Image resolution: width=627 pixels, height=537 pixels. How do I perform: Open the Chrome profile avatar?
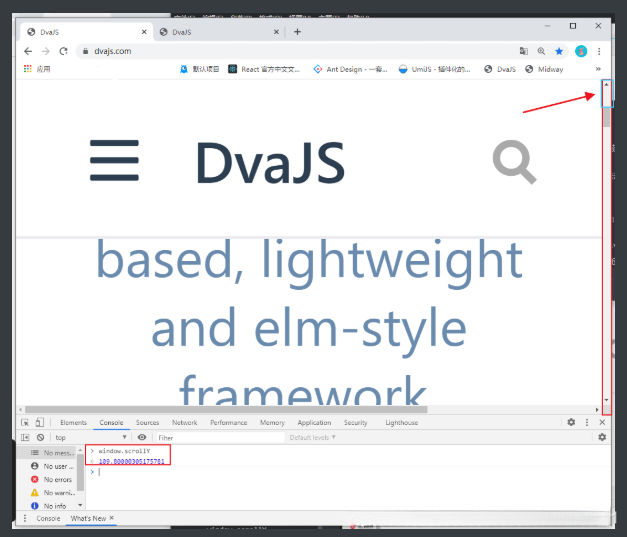coord(581,51)
